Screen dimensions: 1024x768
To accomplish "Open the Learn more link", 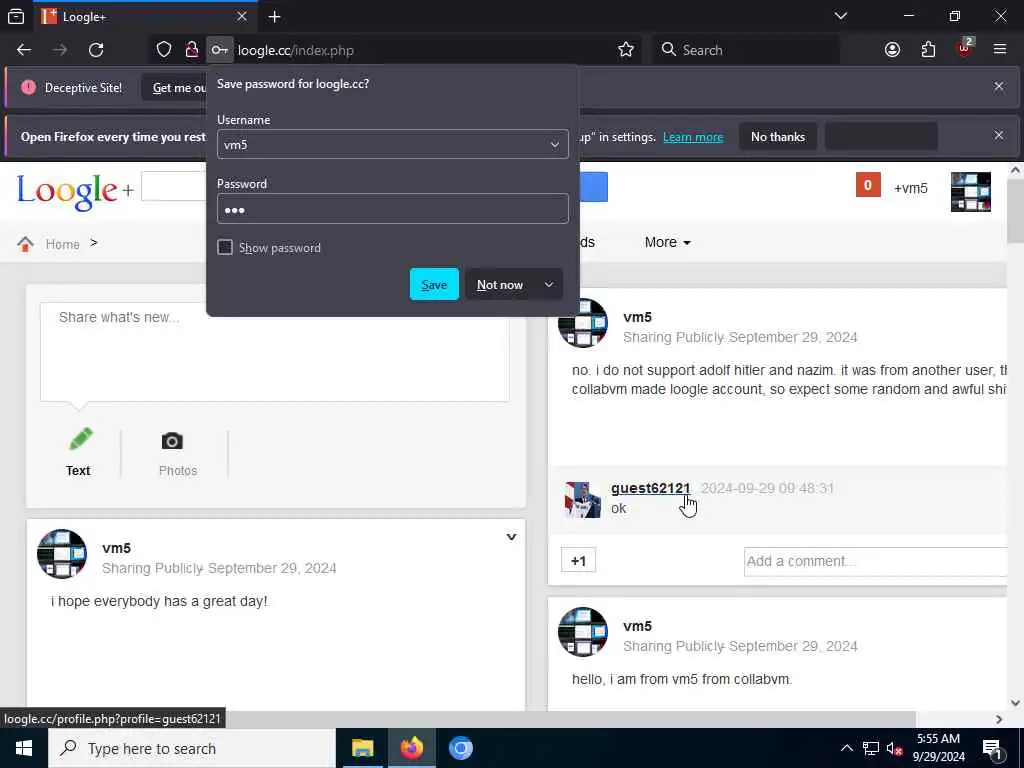I will pyautogui.click(x=693, y=137).
